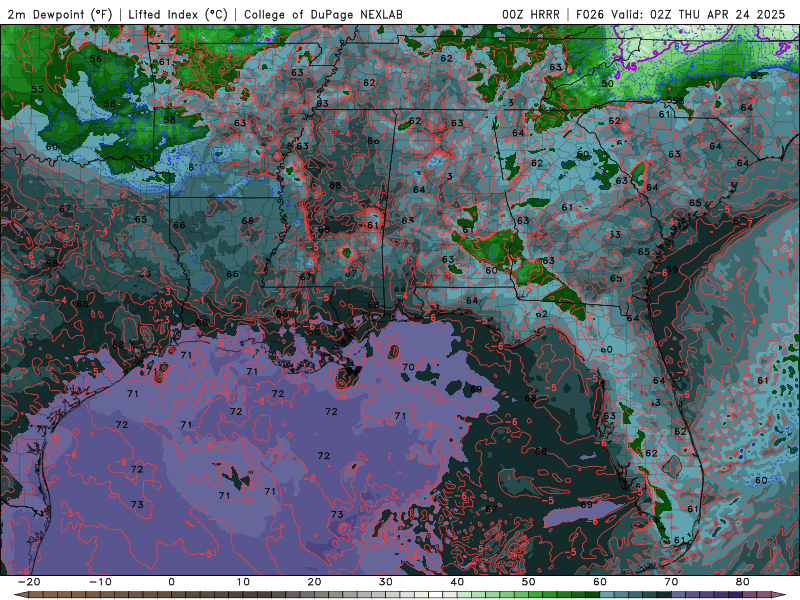Click the 60 label on the color scale

(x=600, y=582)
